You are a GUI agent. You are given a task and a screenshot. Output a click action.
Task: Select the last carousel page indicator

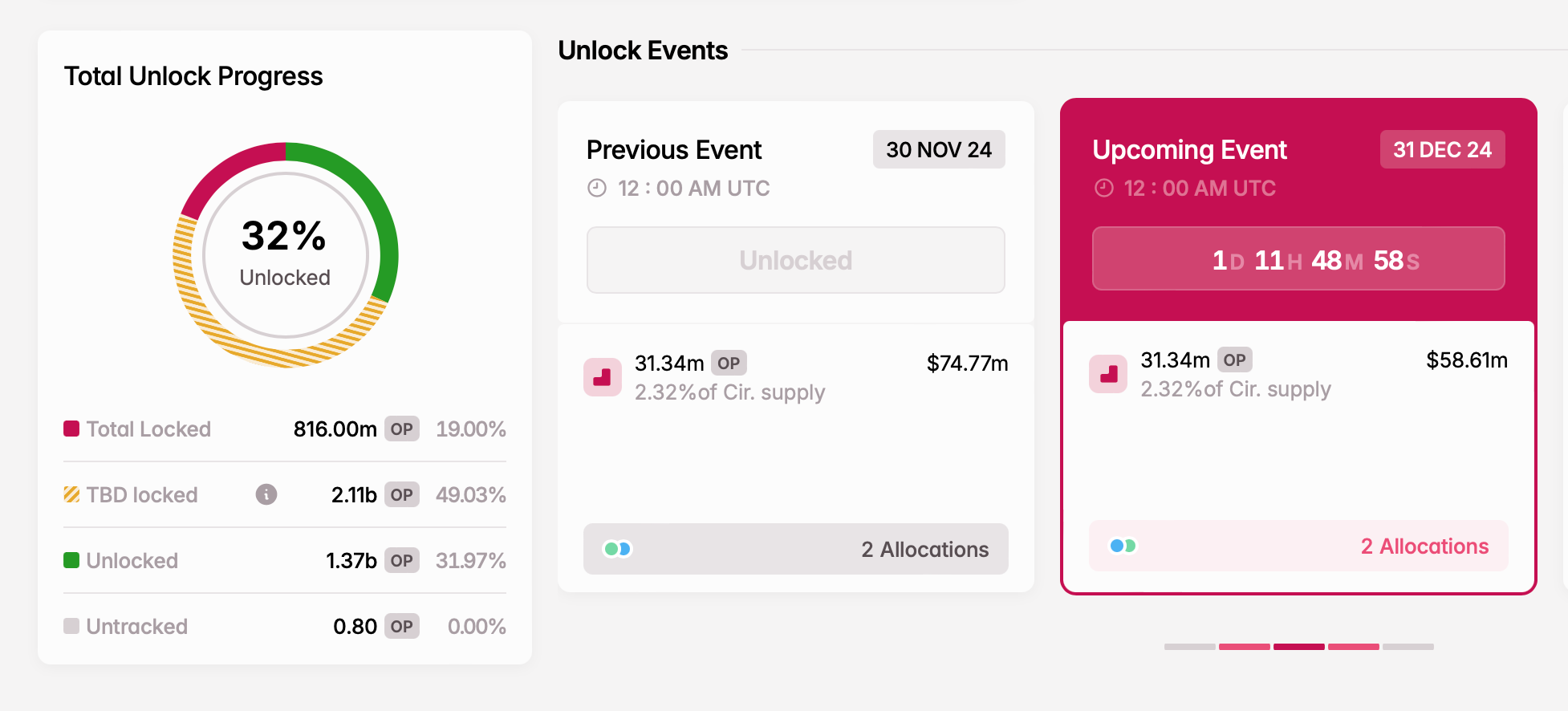pos(1408,646)
